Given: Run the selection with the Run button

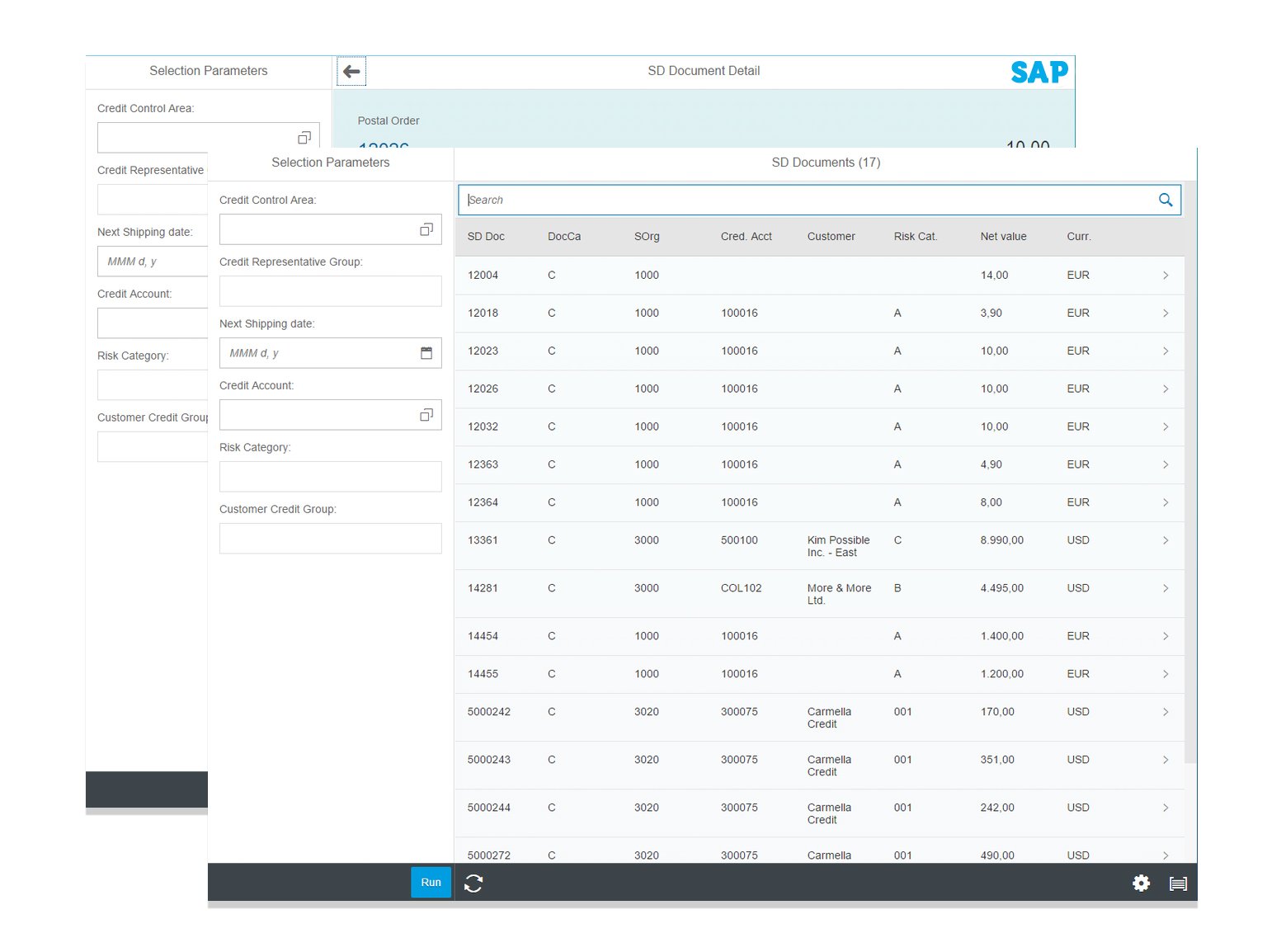Looking at the screenshot, I should point(431,882).
